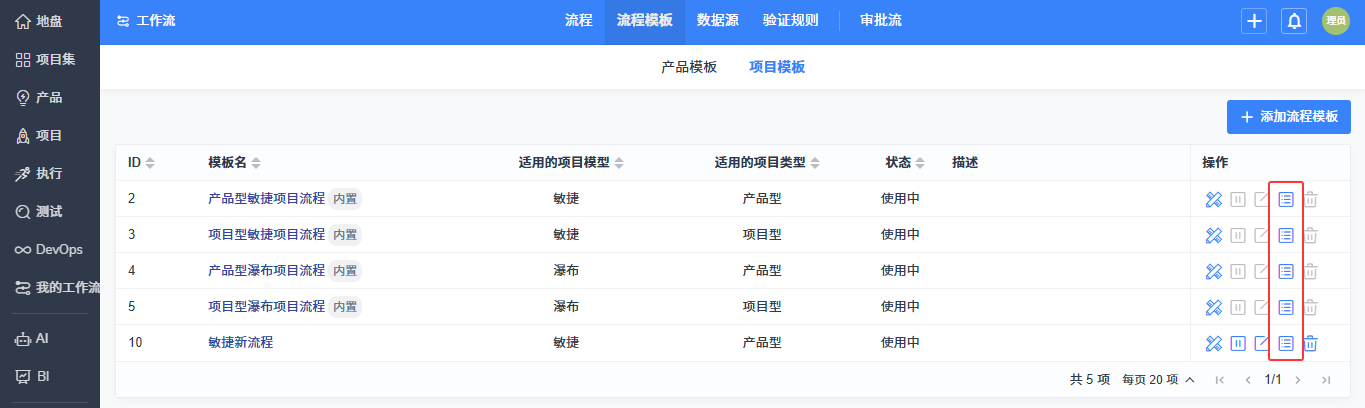
Task: Open the 项目型敏捷项目流程 template link
Action: 266,235
